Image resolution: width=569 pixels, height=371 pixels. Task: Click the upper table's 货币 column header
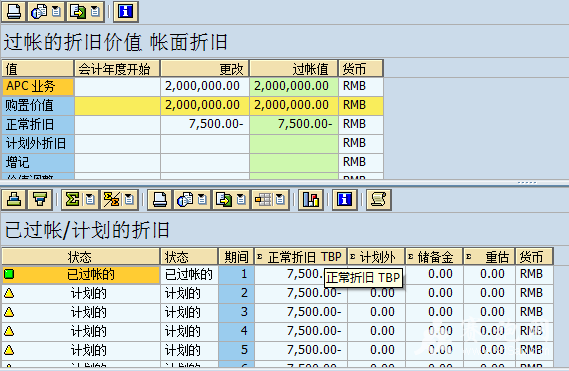point(361,69)
